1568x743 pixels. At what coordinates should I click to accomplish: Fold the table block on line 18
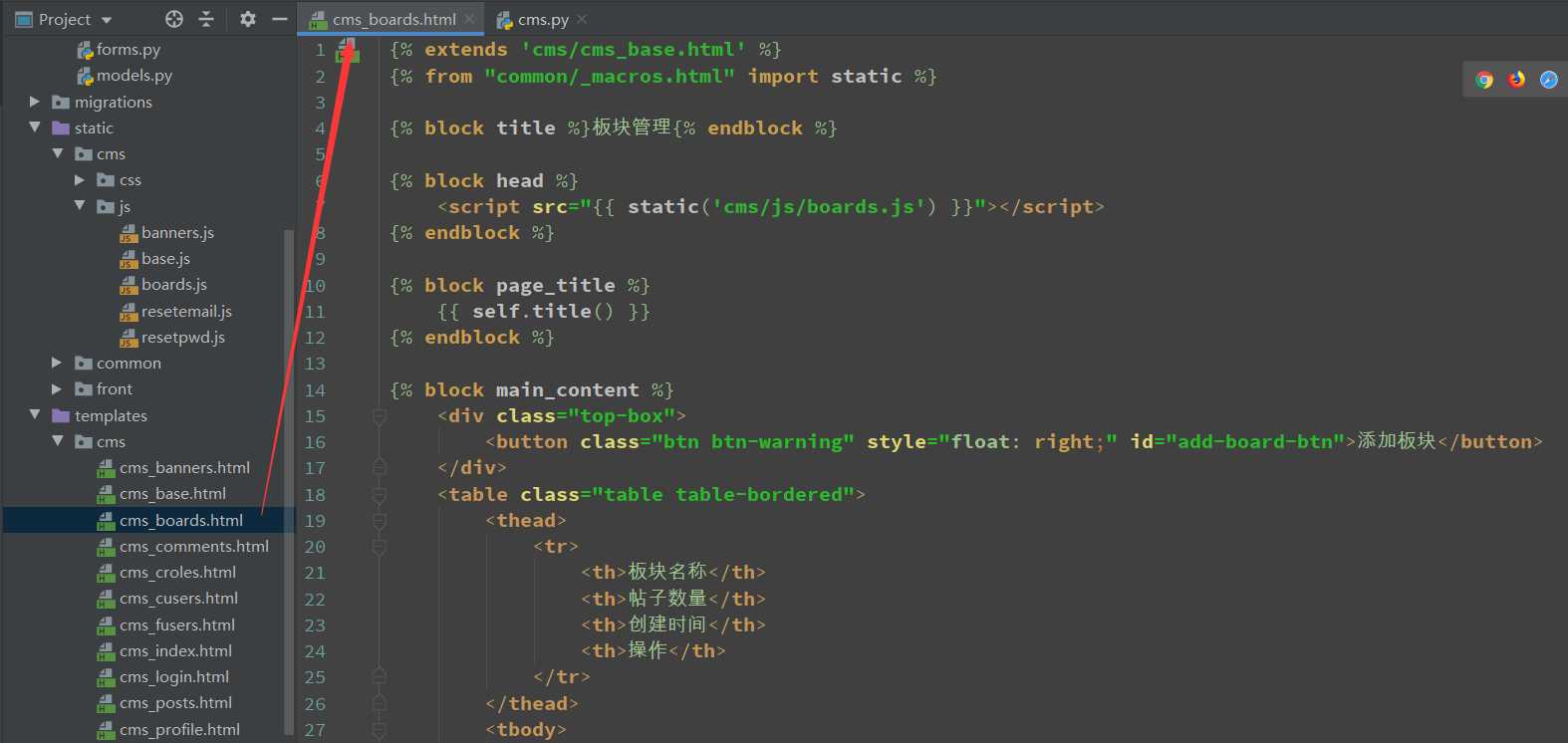point(380,495)
